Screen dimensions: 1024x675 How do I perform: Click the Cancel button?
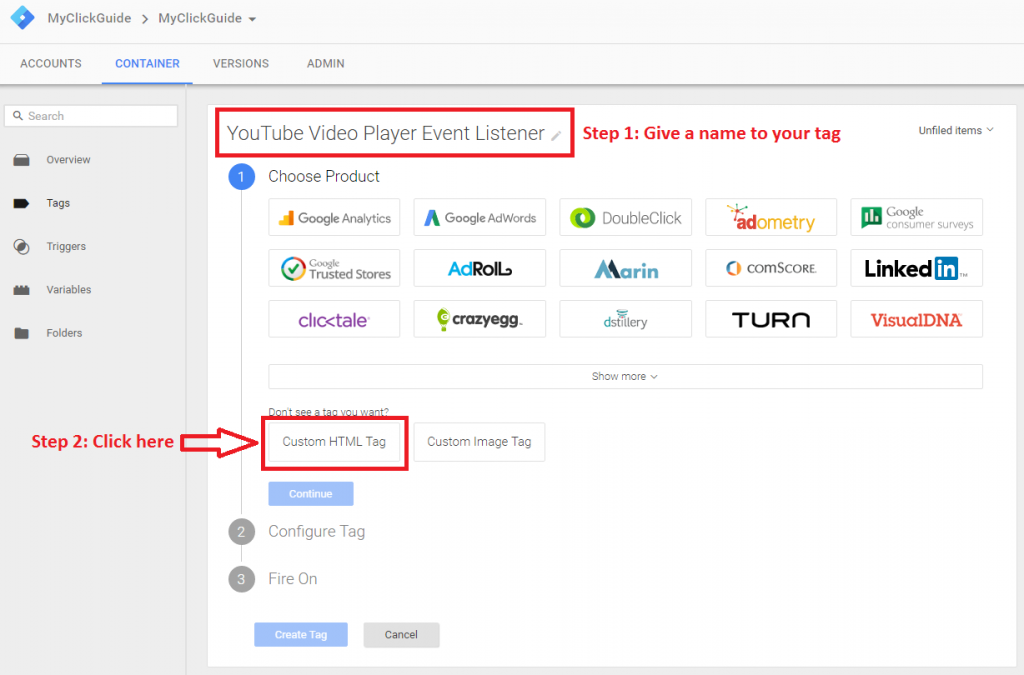point(401,635)
